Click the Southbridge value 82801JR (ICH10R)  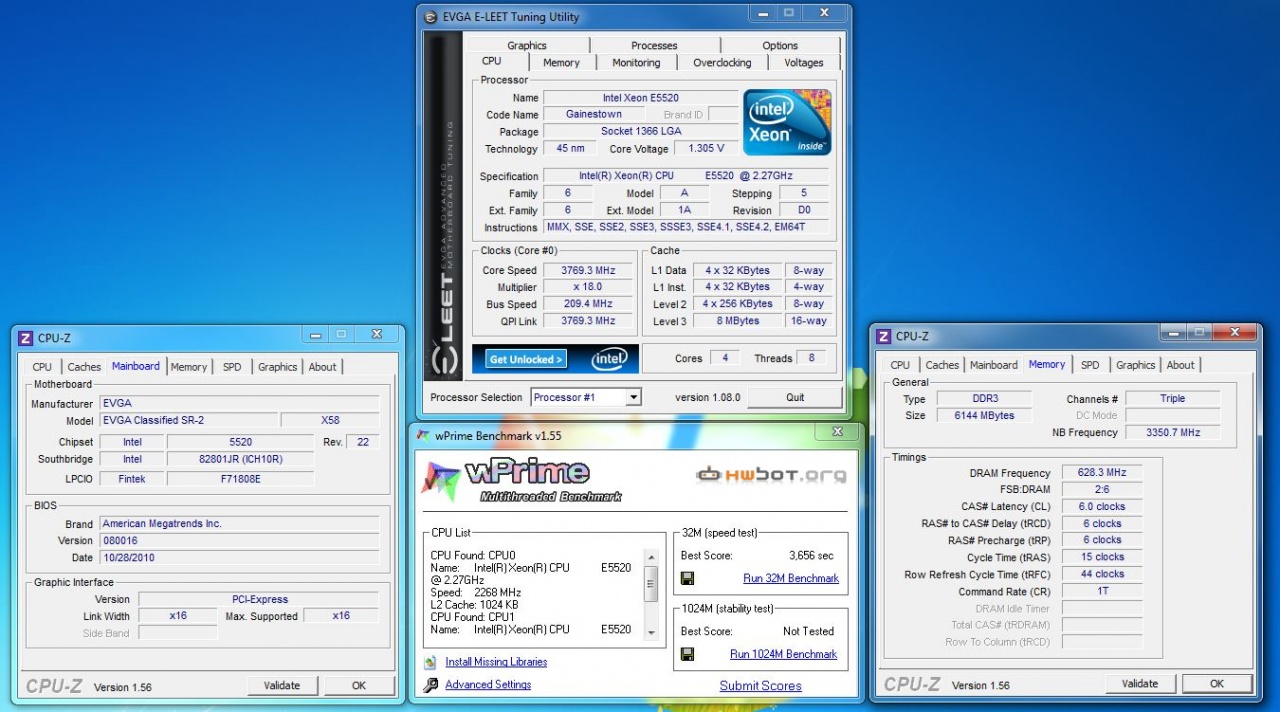[240, 459]
